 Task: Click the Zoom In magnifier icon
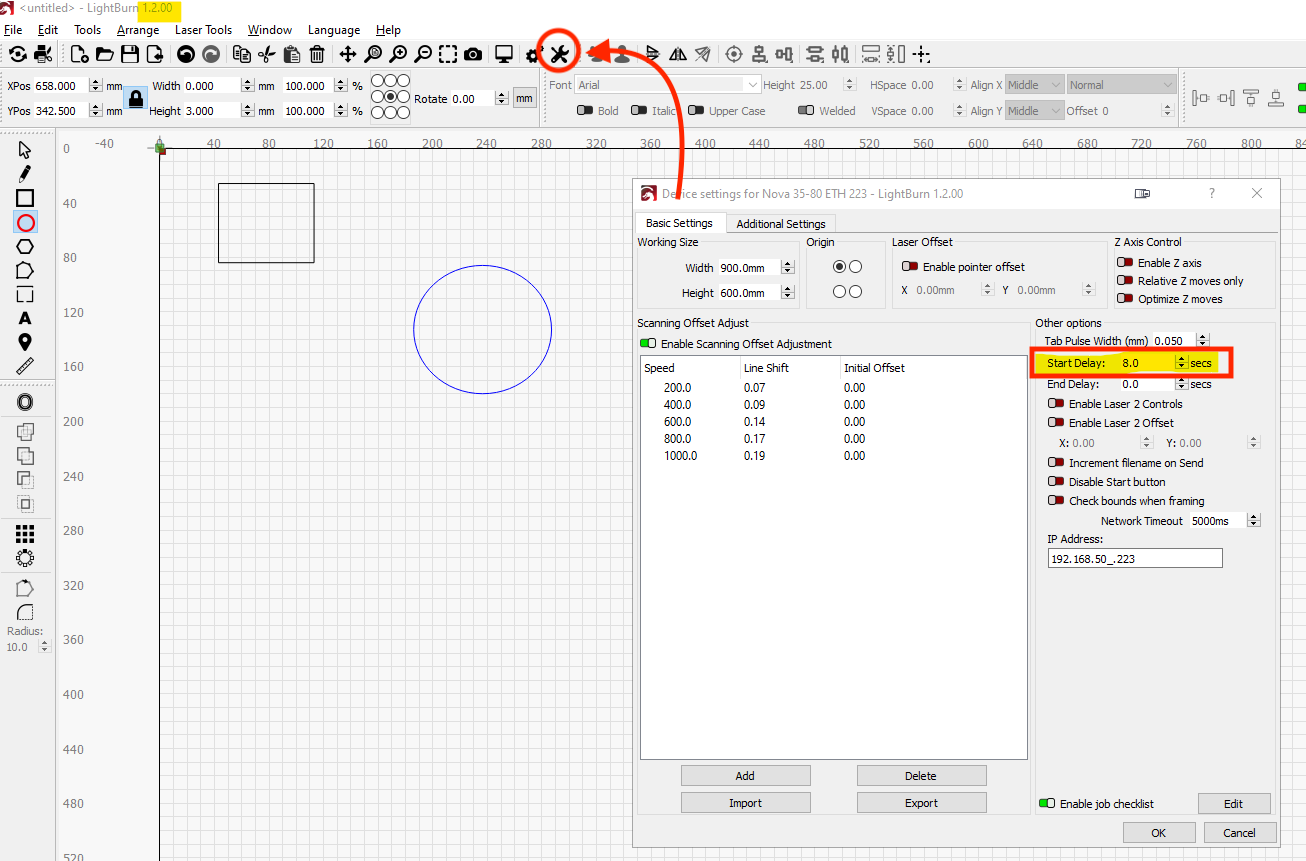[398, 54]
